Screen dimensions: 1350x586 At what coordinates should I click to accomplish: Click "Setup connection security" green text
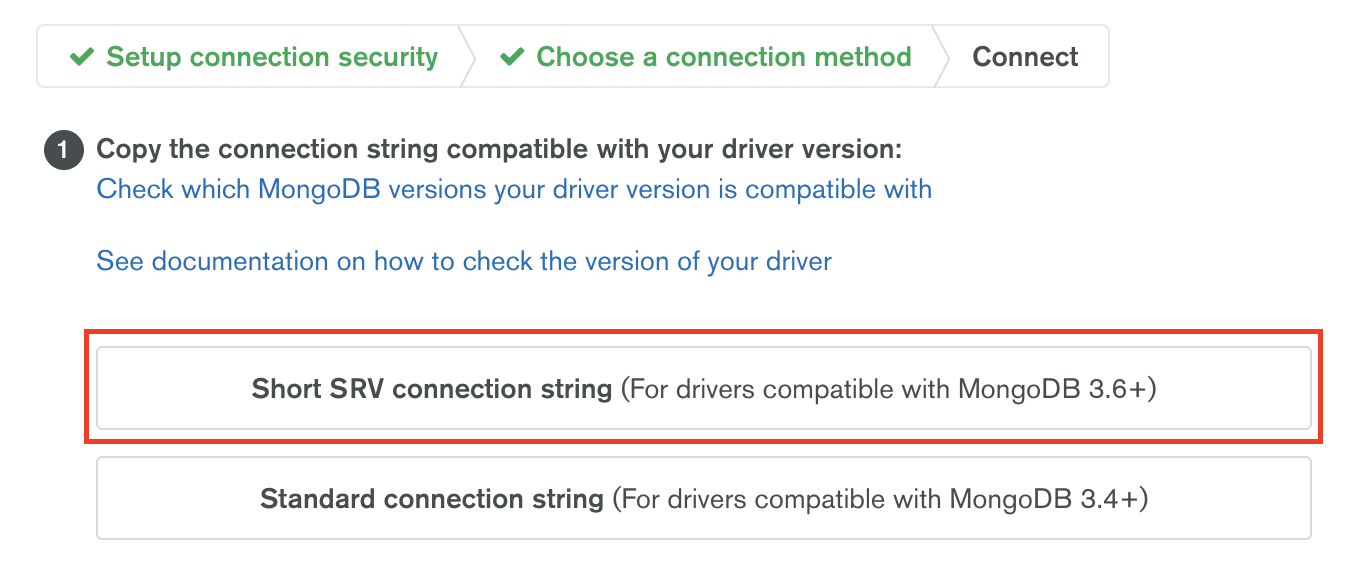272,57
